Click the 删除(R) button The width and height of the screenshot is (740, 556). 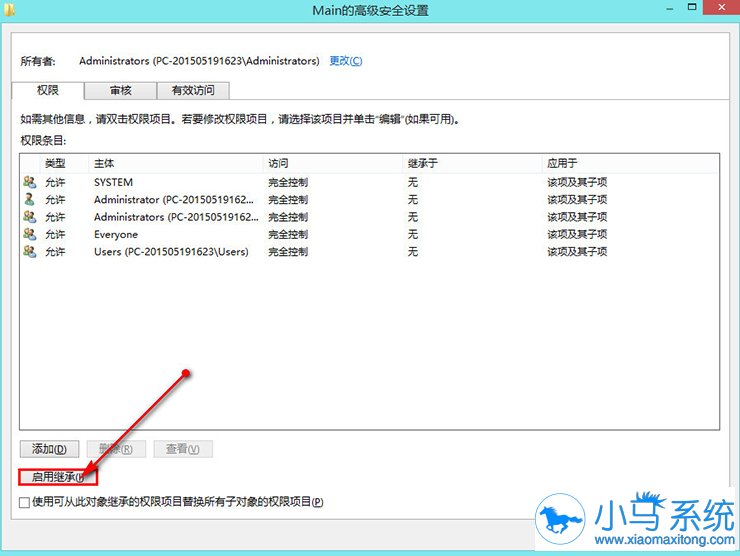[116, 449]
